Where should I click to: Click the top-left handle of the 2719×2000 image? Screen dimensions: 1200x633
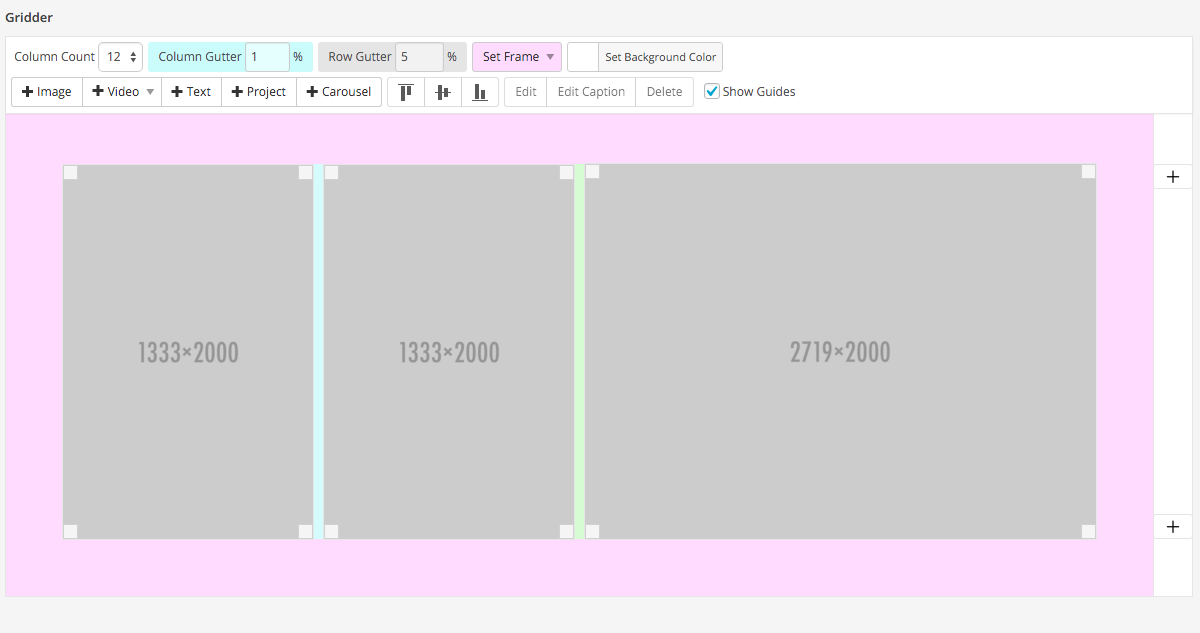592,171
